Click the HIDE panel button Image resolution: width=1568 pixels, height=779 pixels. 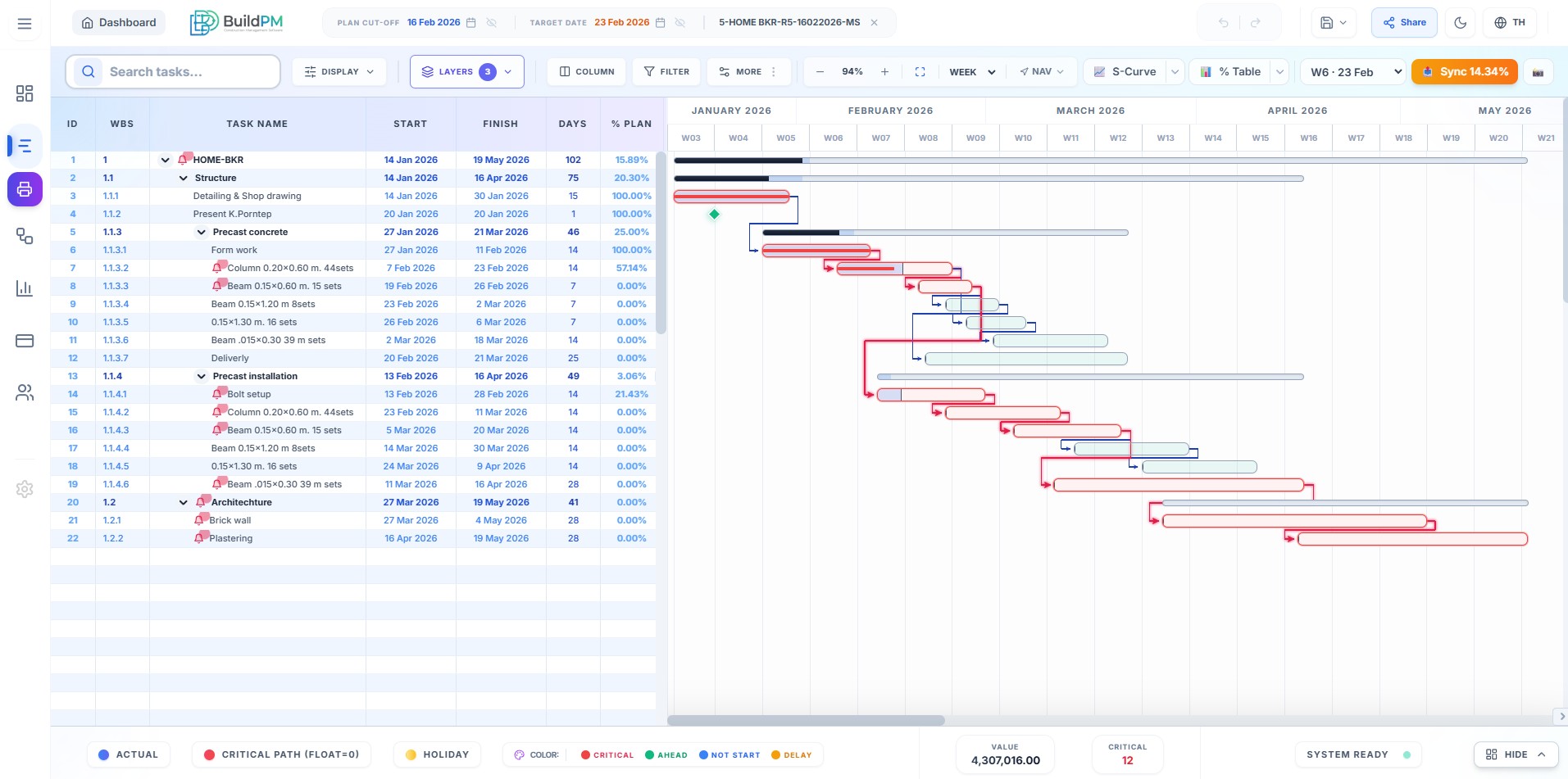tap(1516, 754)
